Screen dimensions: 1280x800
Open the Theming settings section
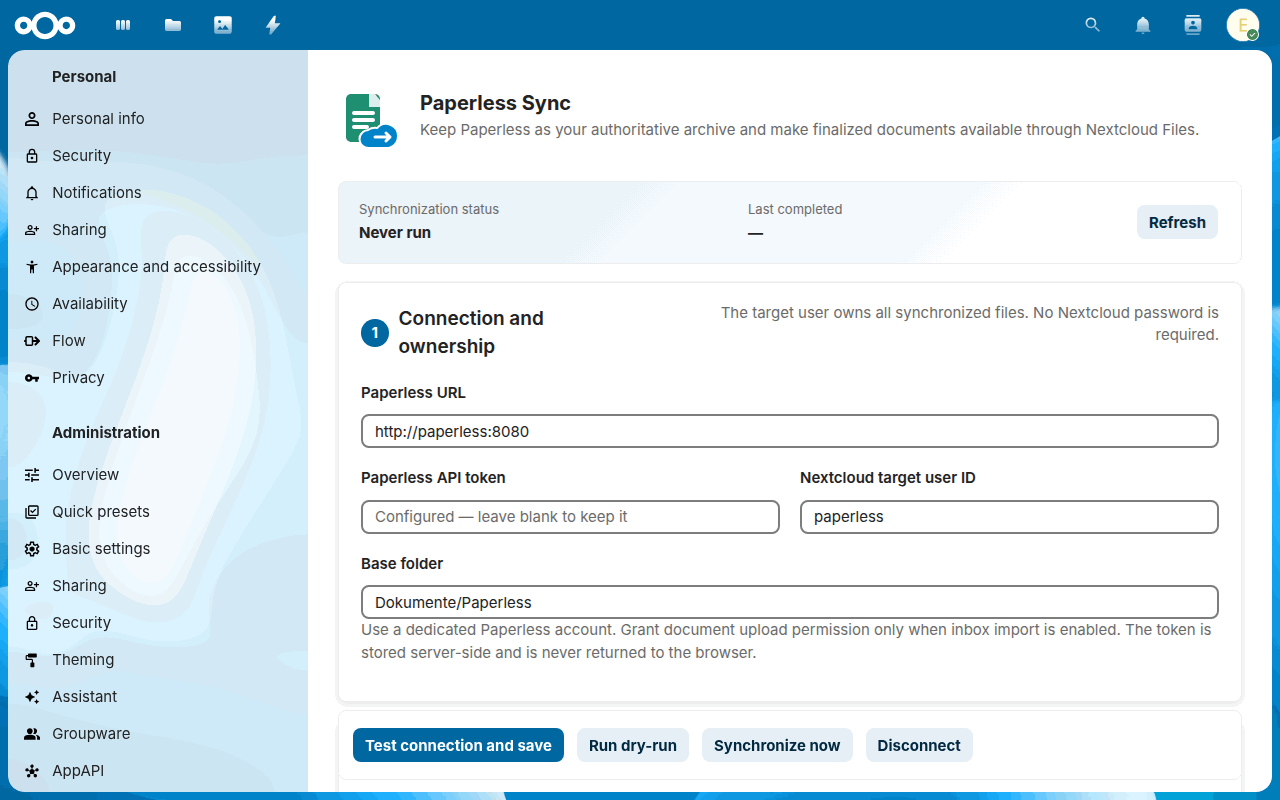click(x=158, y=660)
